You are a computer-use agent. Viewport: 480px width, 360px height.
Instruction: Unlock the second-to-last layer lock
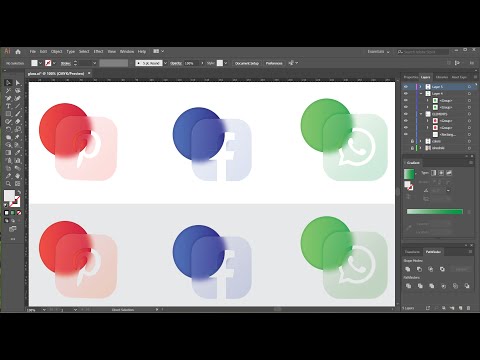(412, 141)
